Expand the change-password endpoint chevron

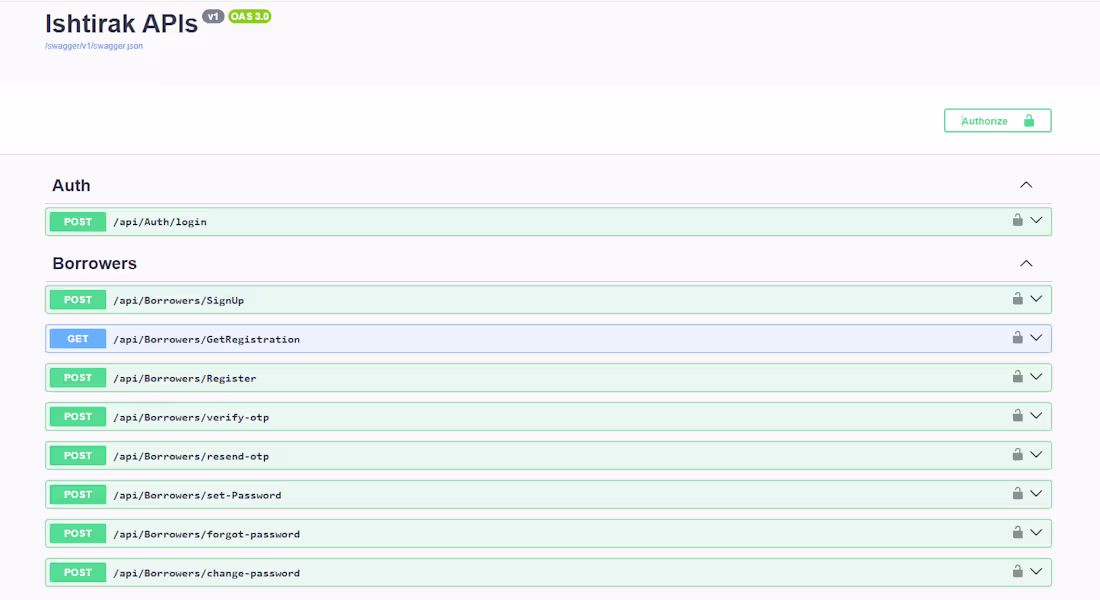(1036, 571)
